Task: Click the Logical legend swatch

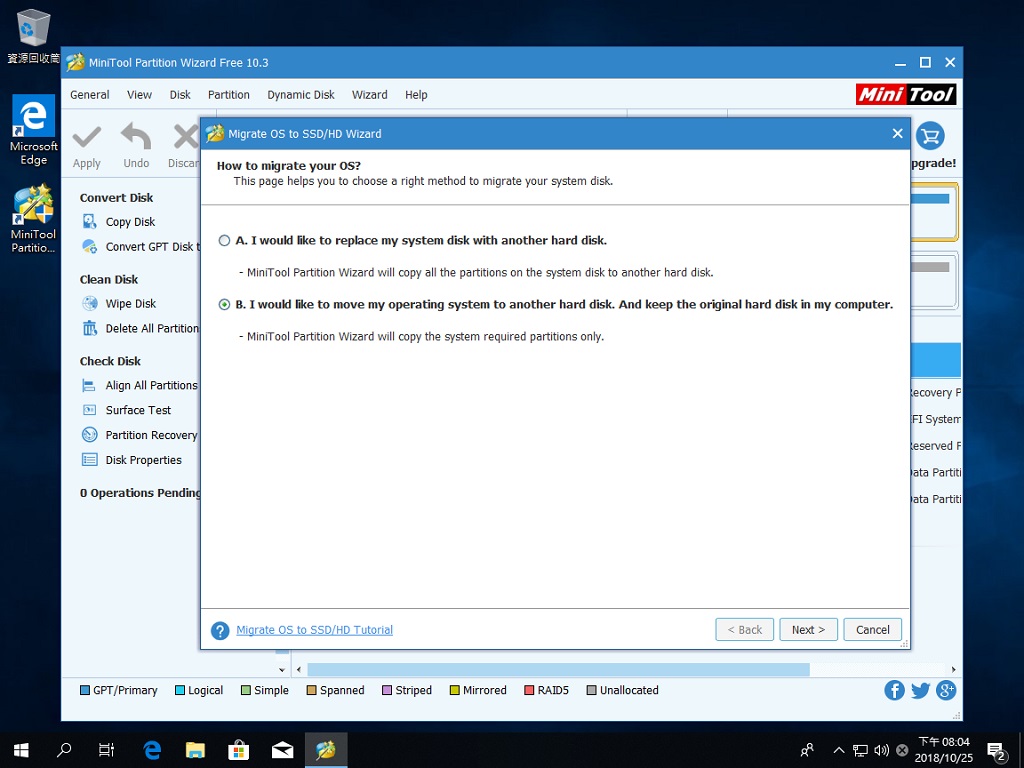Action: click(x=180, y=690)
